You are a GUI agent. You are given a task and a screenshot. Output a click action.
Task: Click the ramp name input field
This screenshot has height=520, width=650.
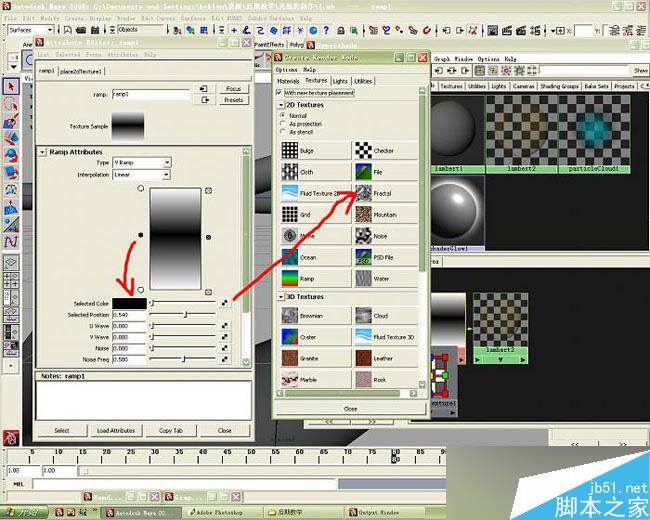151,95
